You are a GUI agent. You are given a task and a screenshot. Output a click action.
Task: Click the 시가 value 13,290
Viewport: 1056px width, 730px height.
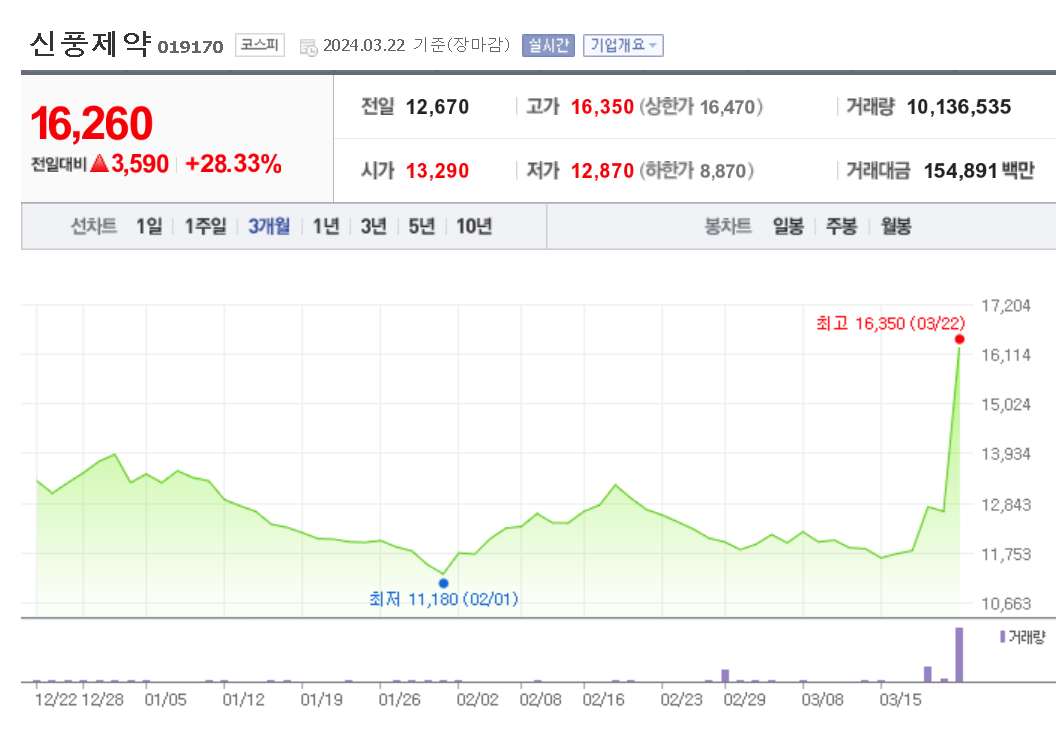pyautogui.click(x=437, y=170)
